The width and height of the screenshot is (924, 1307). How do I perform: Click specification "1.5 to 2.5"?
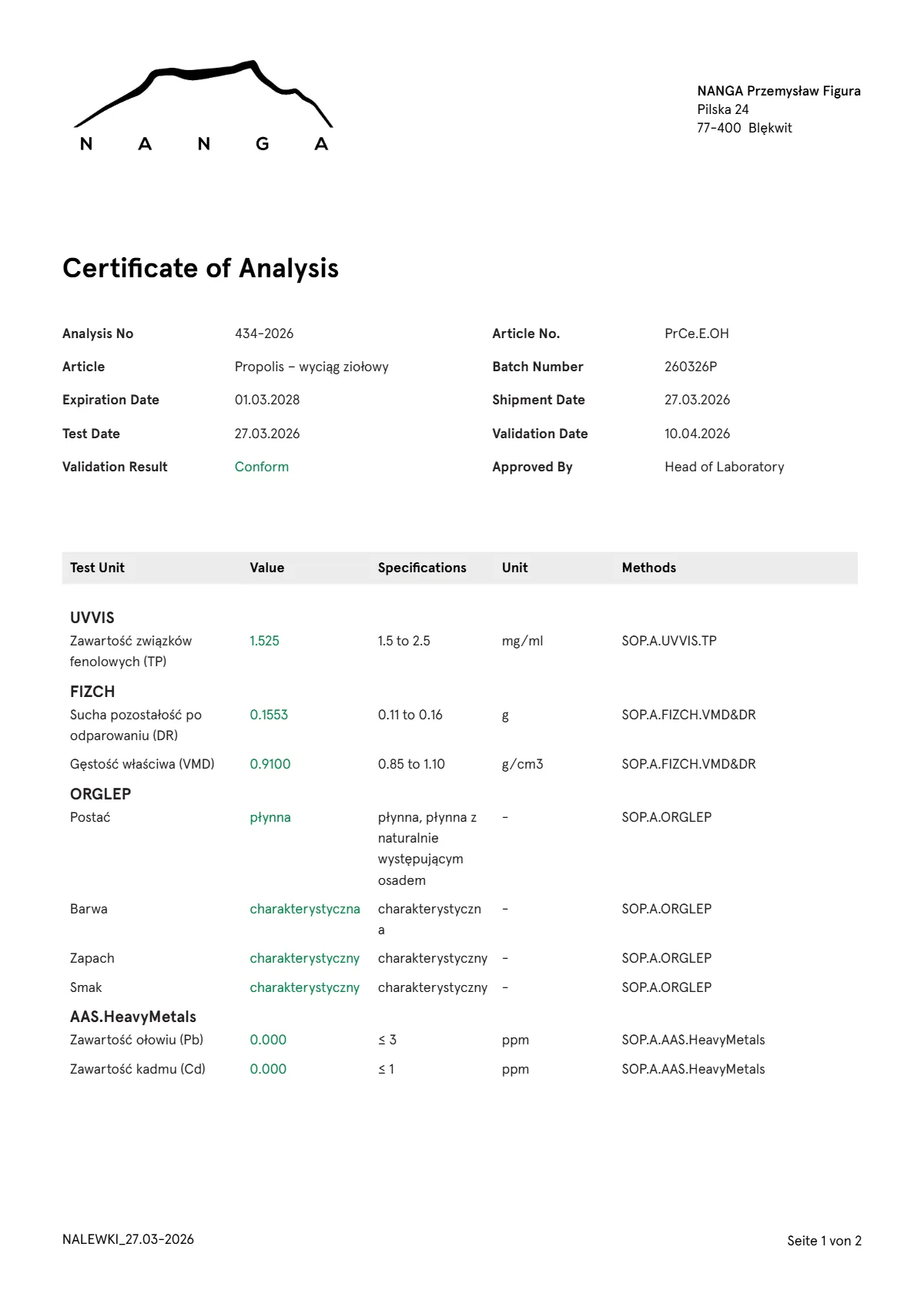404,641
